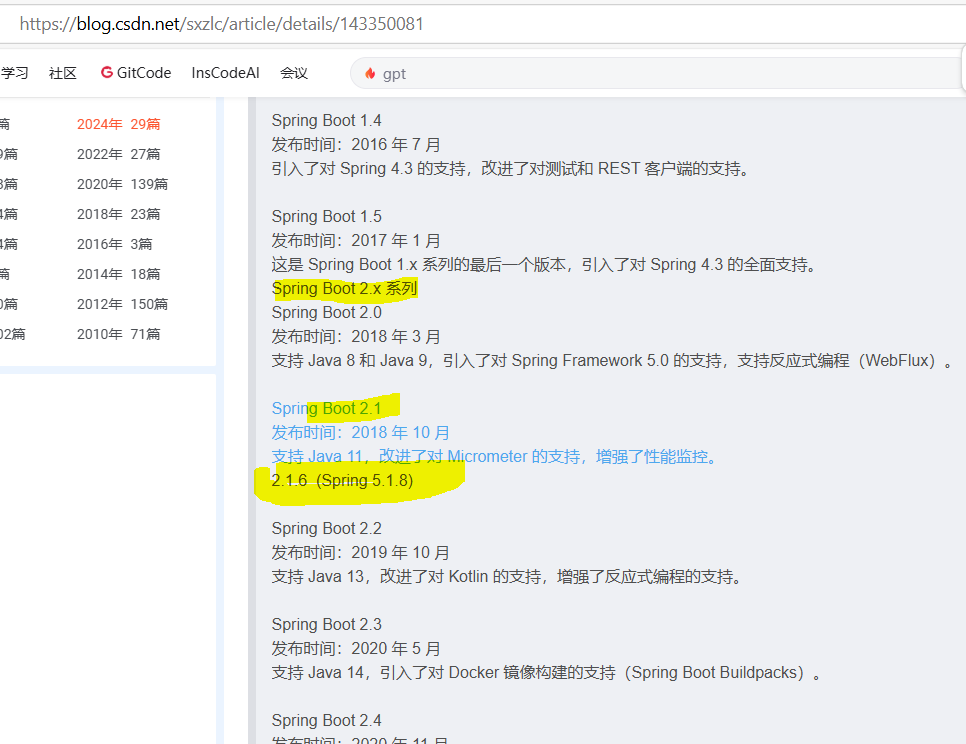Open the 2012年 archive with 150 articles
966x744 pixels.
[x=120, y=303]
